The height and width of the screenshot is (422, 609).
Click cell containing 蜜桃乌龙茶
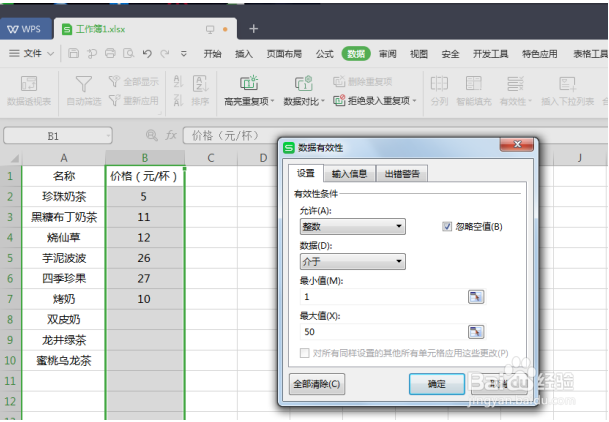tap(64, 361)
